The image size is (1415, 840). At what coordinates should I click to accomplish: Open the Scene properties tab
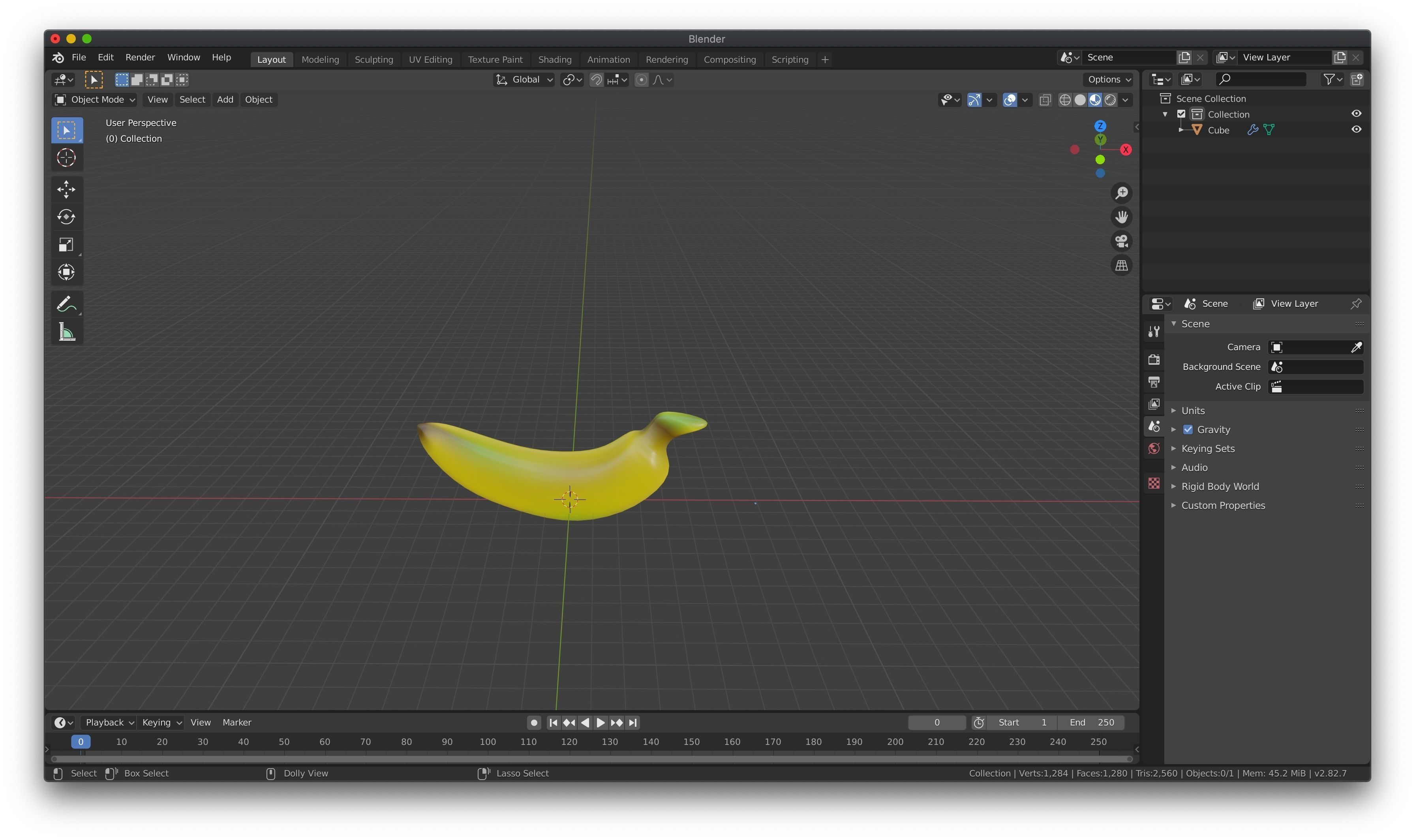point(1154,426)
